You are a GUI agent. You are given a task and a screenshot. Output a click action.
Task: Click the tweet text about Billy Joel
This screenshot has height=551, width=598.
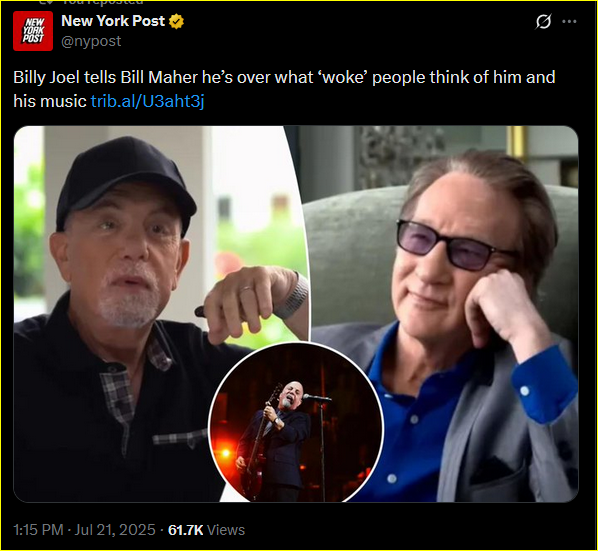(x=284, y=89)
